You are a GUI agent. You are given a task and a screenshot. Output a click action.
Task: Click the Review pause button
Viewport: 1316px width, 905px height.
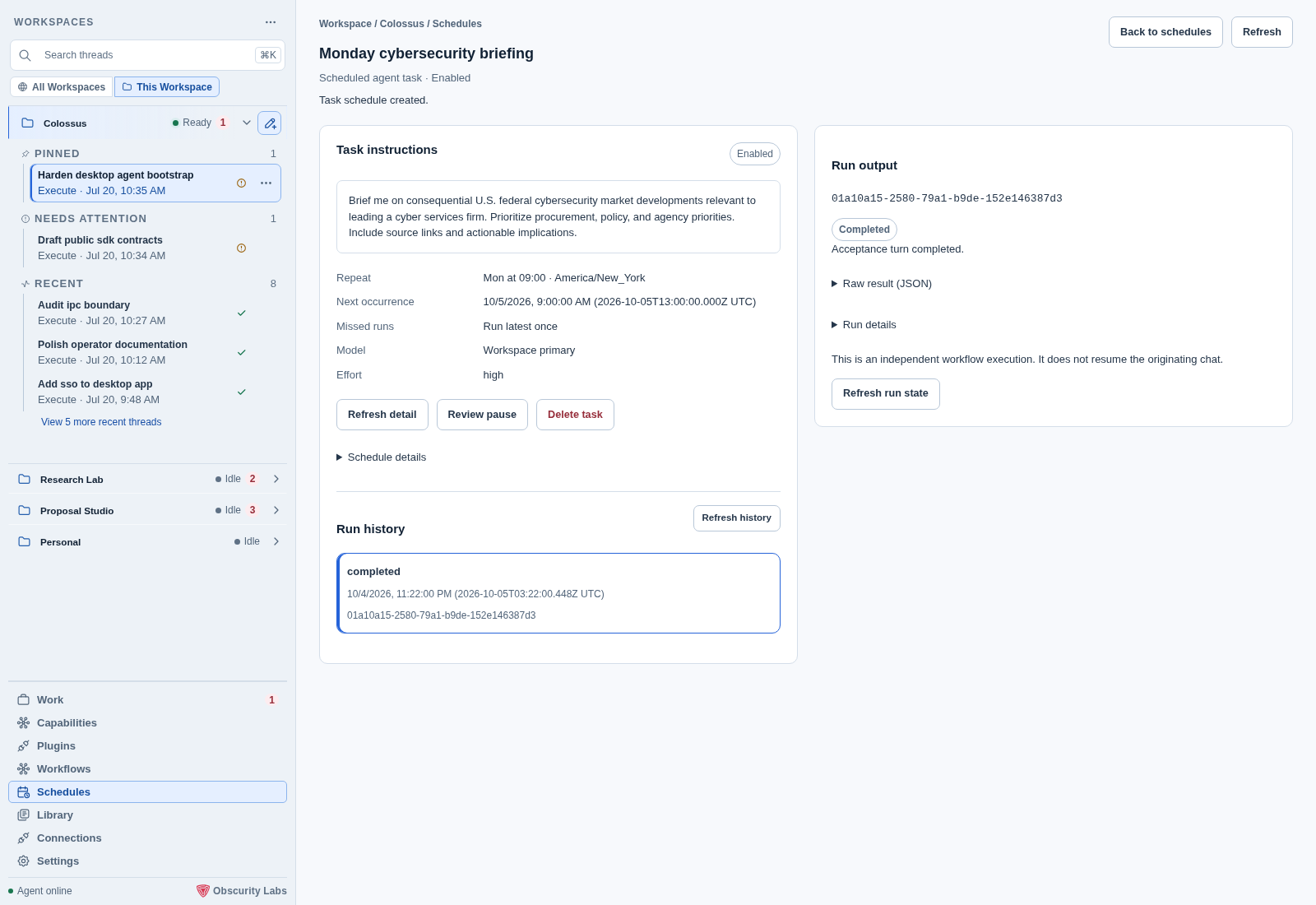(x=482, y=415)
